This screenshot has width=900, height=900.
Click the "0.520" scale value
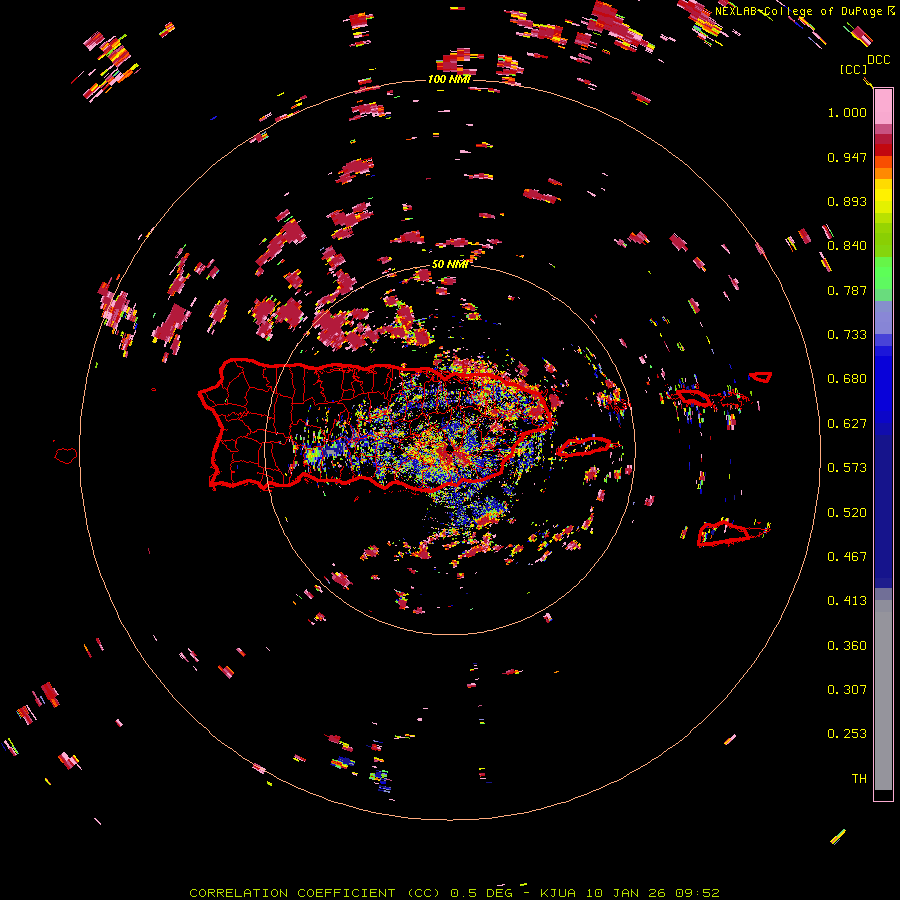click(847, 513)
